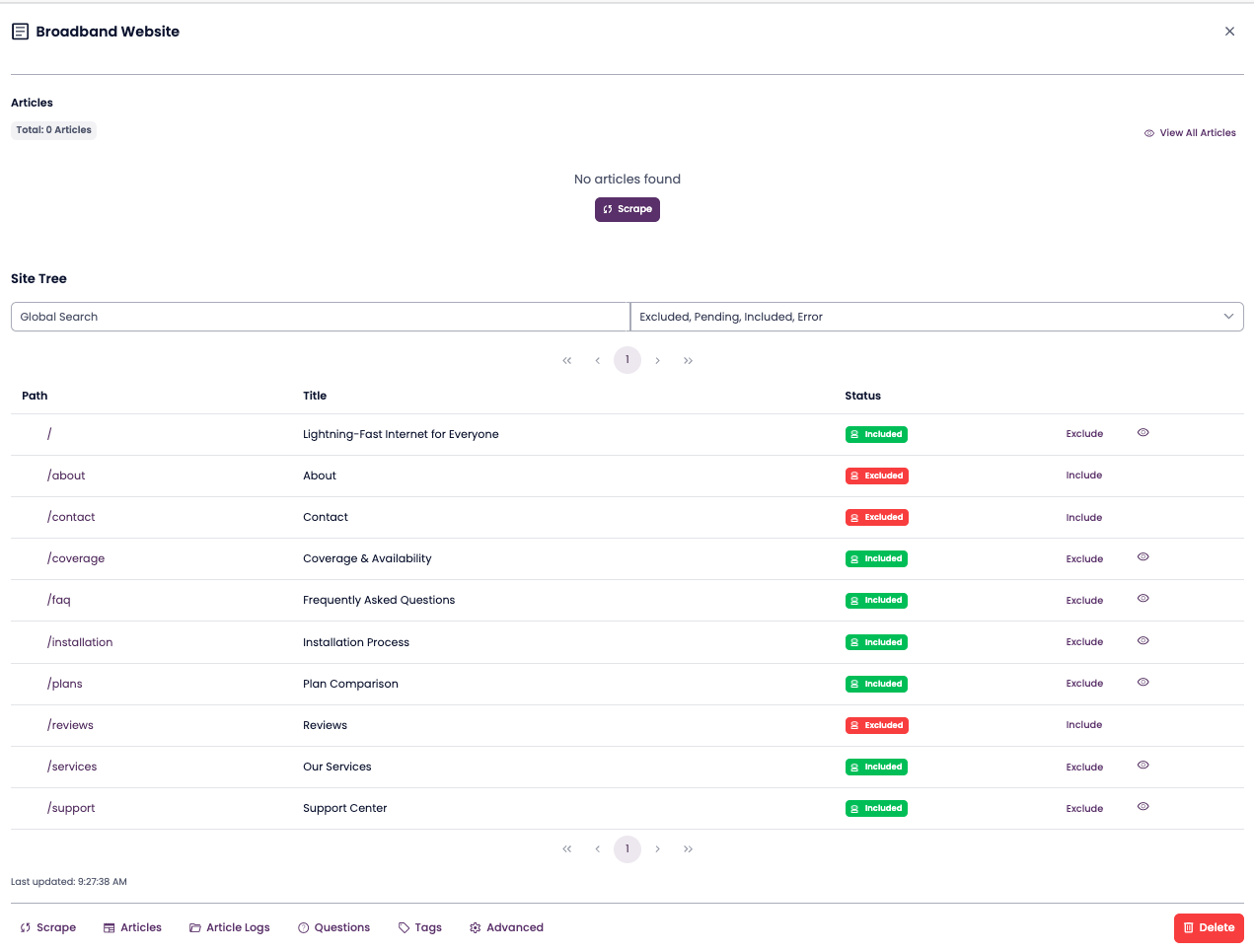Click the red Delete button

point(1209,927)
